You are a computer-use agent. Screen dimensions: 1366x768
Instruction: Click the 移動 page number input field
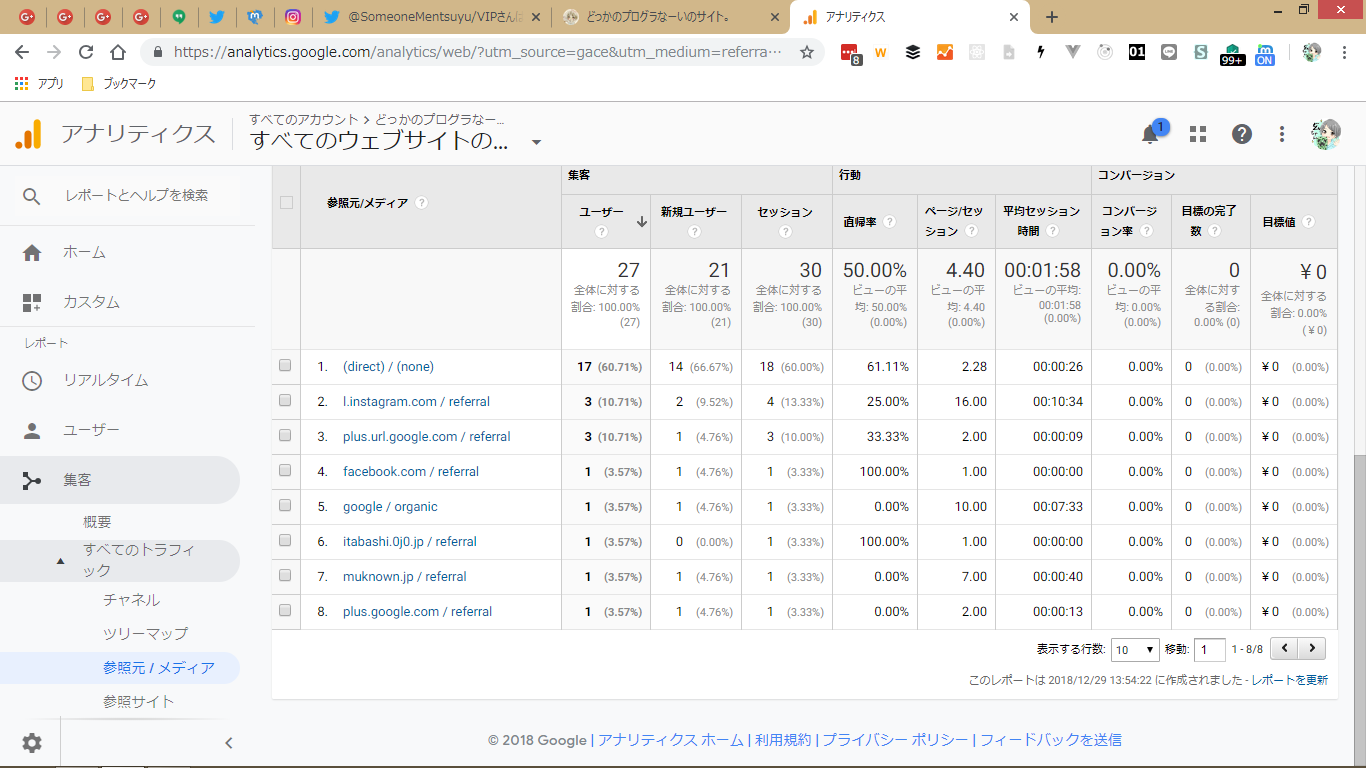(1209, 649)
